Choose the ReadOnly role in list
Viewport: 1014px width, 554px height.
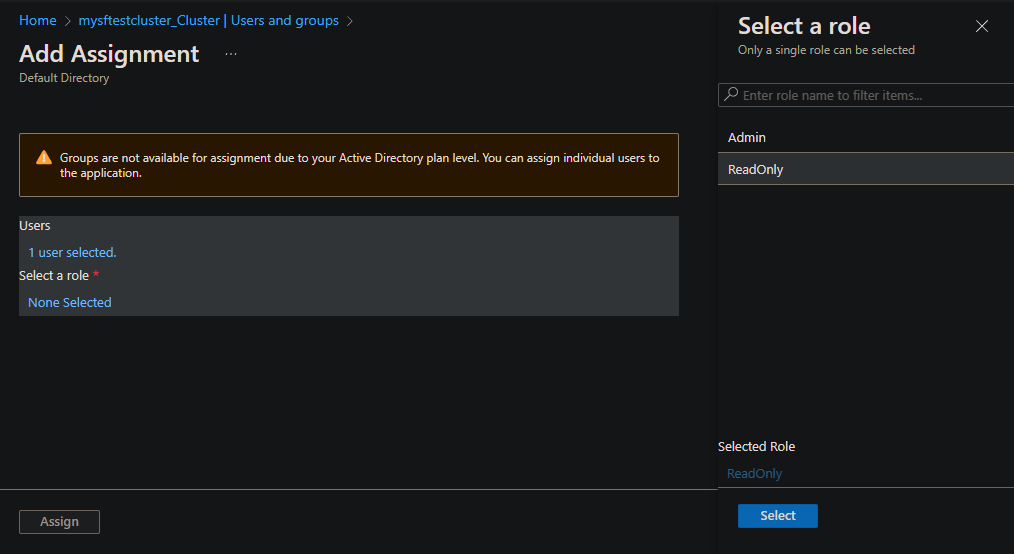(756, 169)
